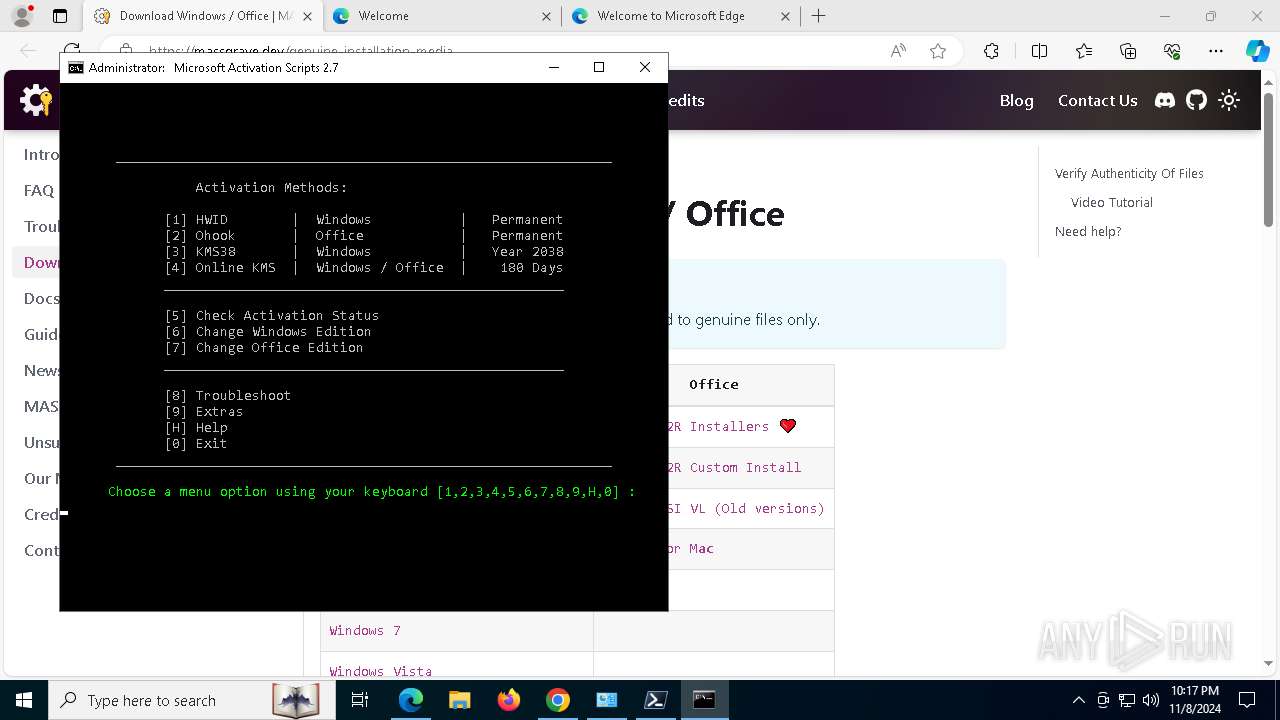Screen dimensions: 1280x720
Task: Open Verify Authenticity Of Files link
Action: click(1129, 173)
